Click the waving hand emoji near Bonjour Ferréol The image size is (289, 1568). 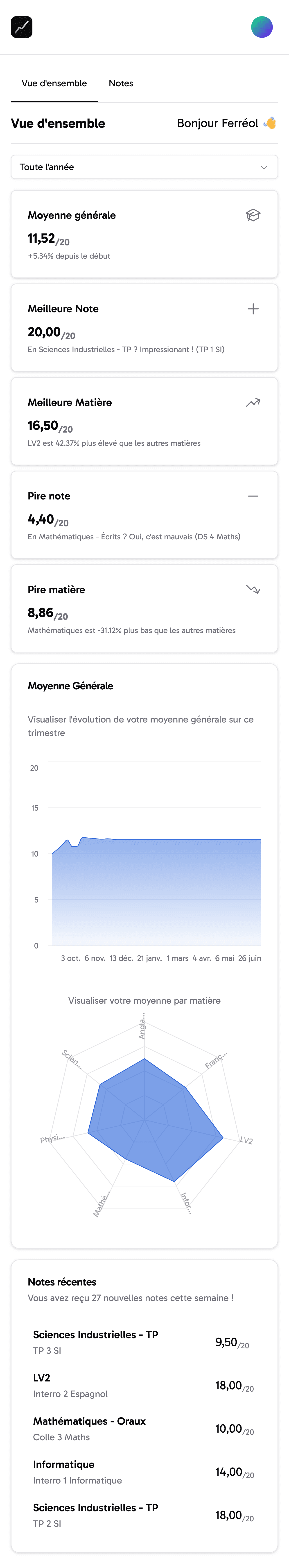(x=269, y=123)
